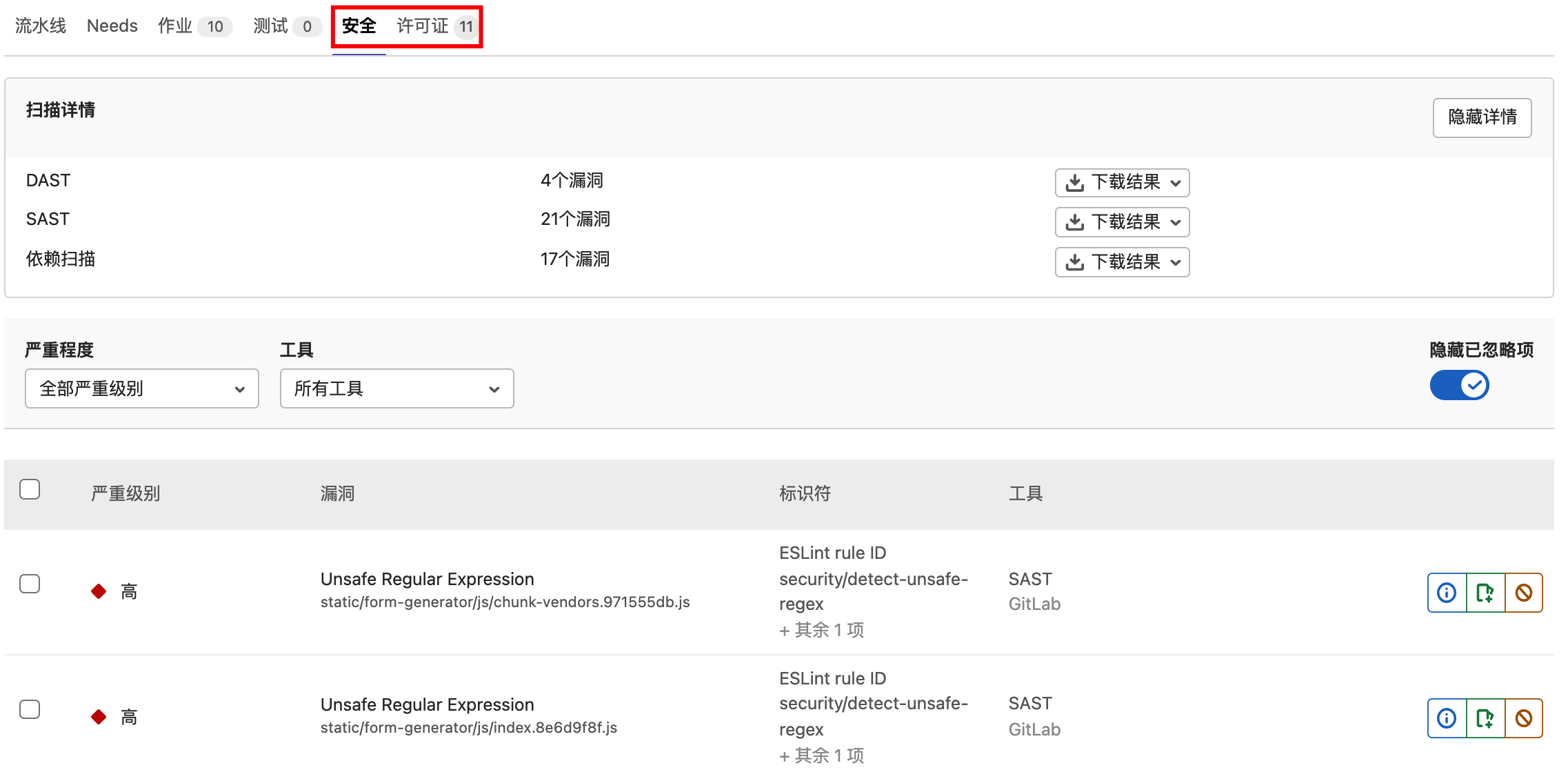
Task: Click the 隐藏详情 button
Action: point(1482,117)
